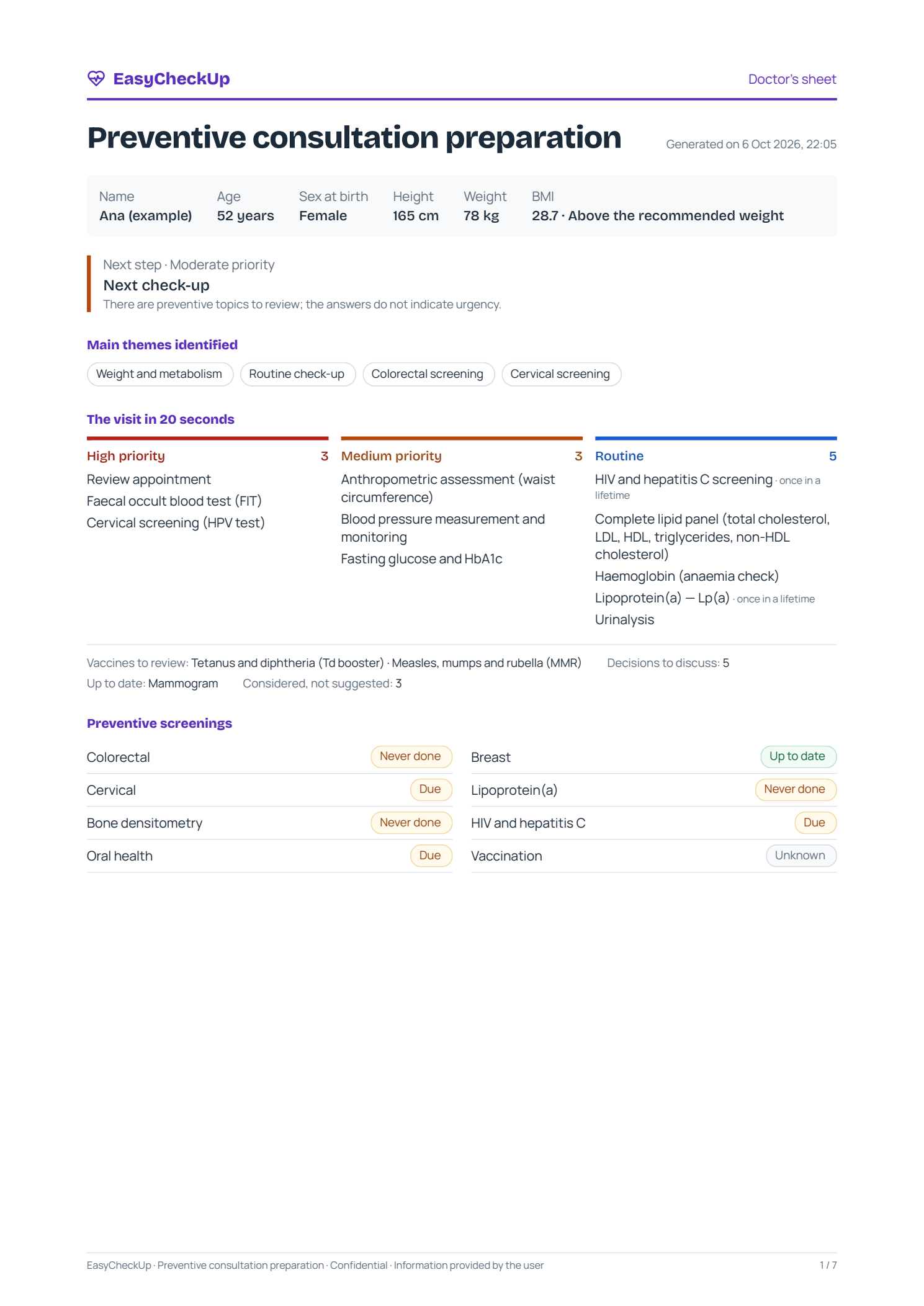
Task: Click the Fasting glucose and HbA1c item
Action: 422,559
